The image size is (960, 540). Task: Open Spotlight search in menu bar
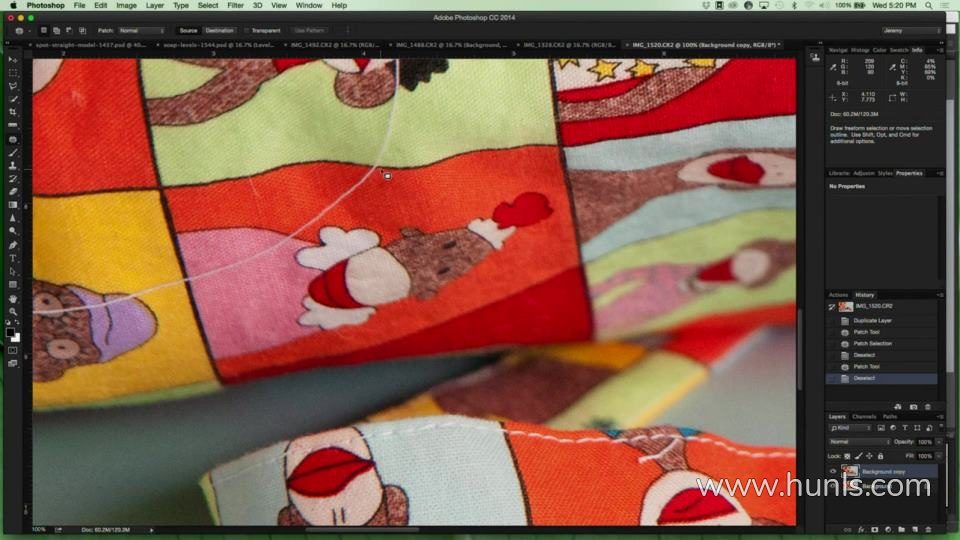[x=928, y=5]
